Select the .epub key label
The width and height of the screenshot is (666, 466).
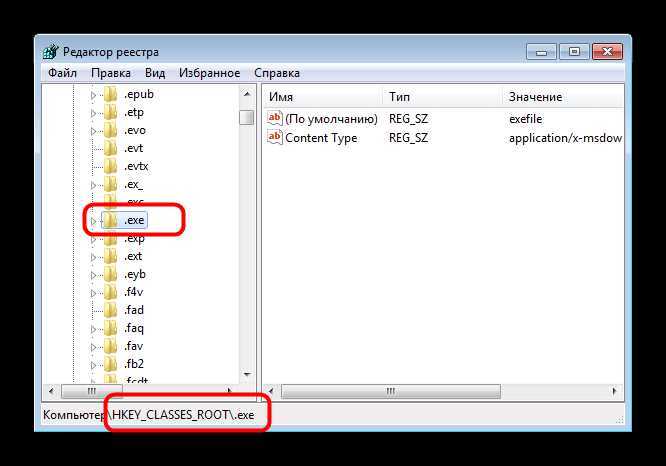pos(138,94)
